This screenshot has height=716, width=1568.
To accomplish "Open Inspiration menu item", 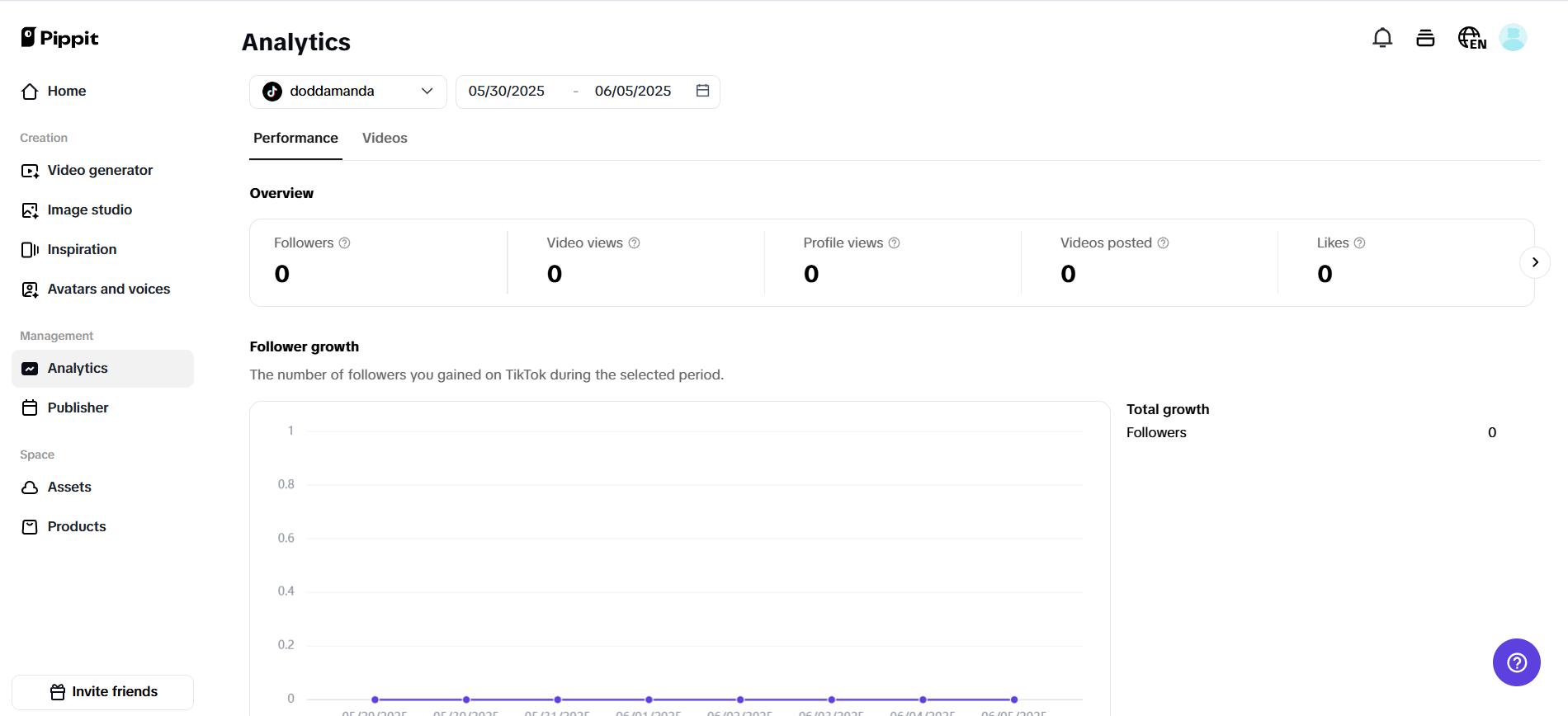I will tap(102, 250).
